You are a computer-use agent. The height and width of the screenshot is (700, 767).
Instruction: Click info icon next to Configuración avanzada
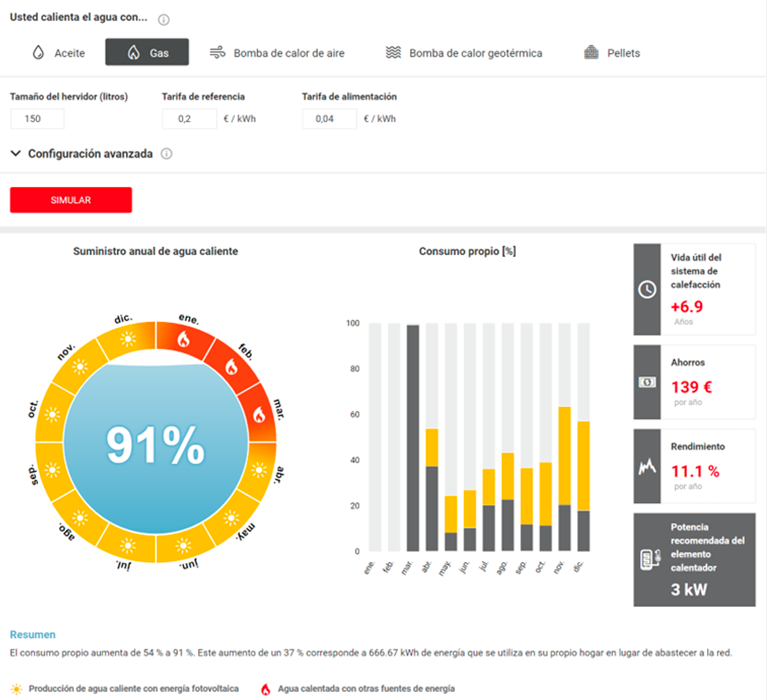click(x=167, y=154)
